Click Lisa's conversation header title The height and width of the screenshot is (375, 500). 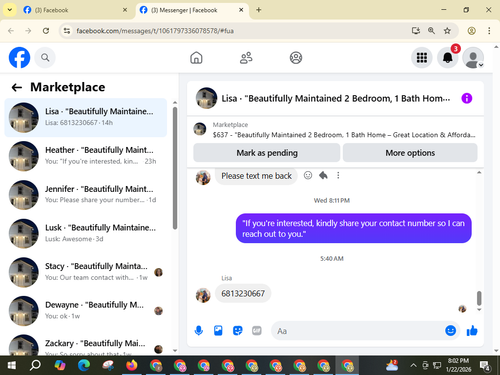coord(336,99)
